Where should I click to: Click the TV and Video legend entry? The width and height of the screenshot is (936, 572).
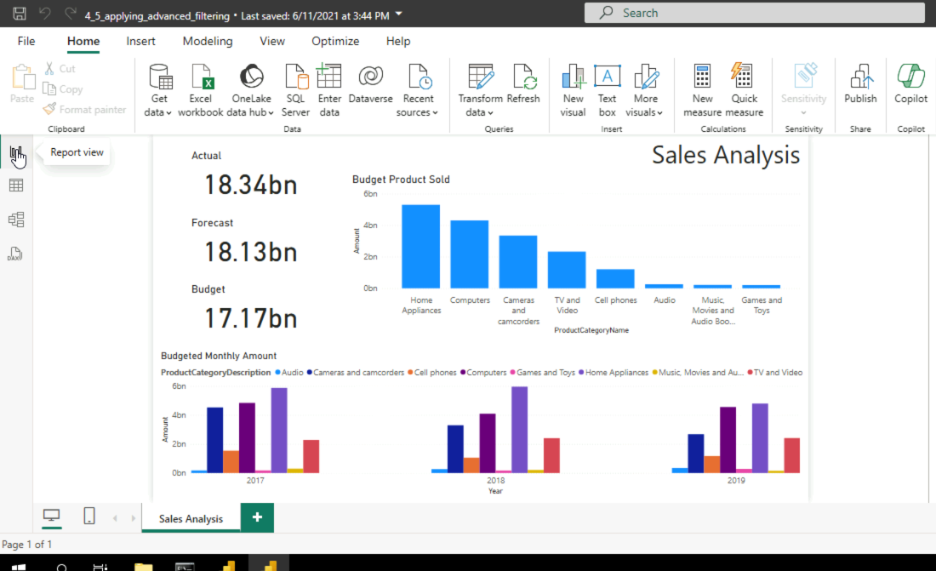pos(775,373)
